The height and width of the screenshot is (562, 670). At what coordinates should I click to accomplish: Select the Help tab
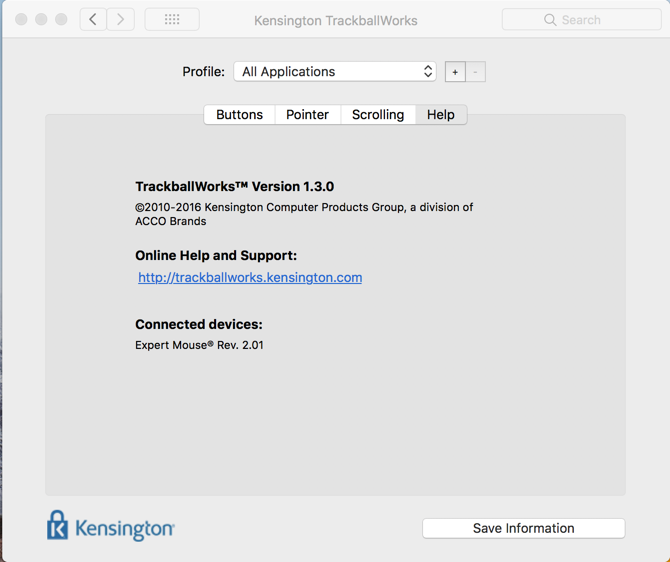tap(441, 115)
